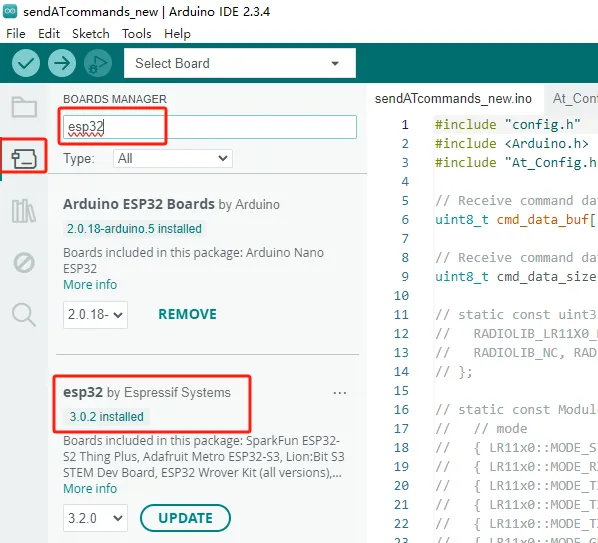Click the Verify sketch checkmark button
The height and width of the screenshot is (543, 598).
tap(26, 63)
